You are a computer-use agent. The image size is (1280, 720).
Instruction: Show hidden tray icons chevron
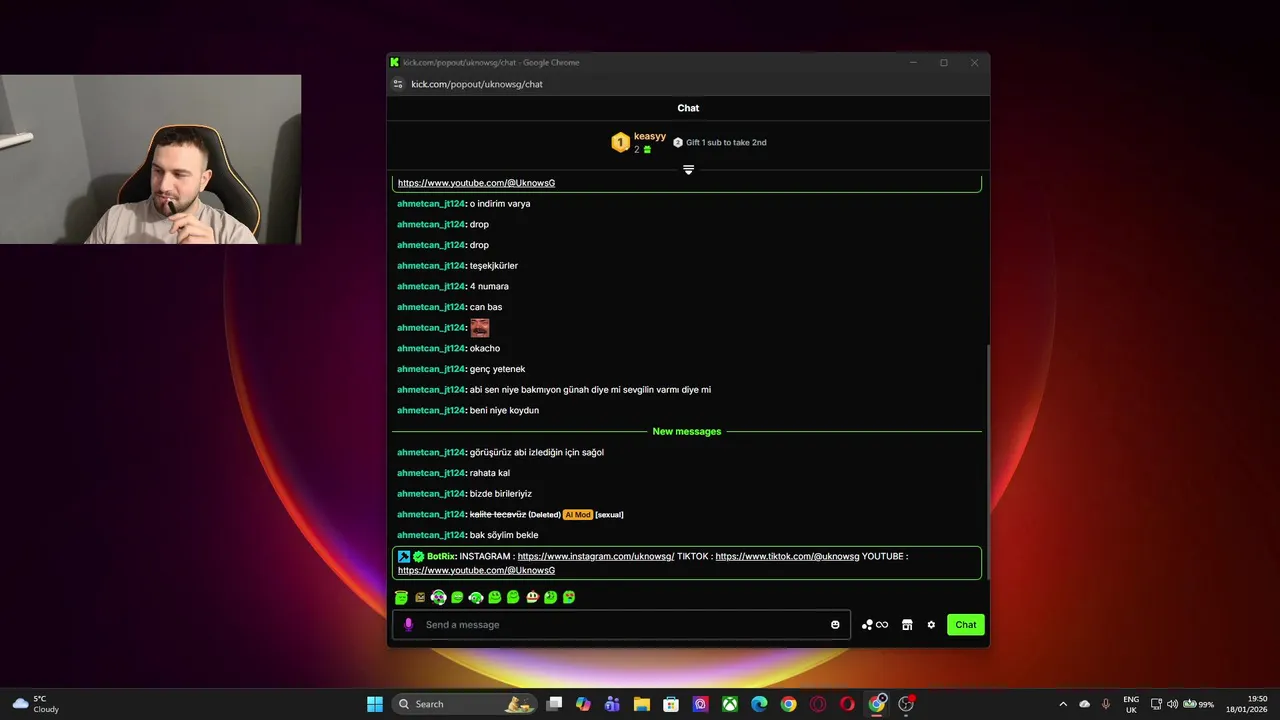tap(1063, 704)
